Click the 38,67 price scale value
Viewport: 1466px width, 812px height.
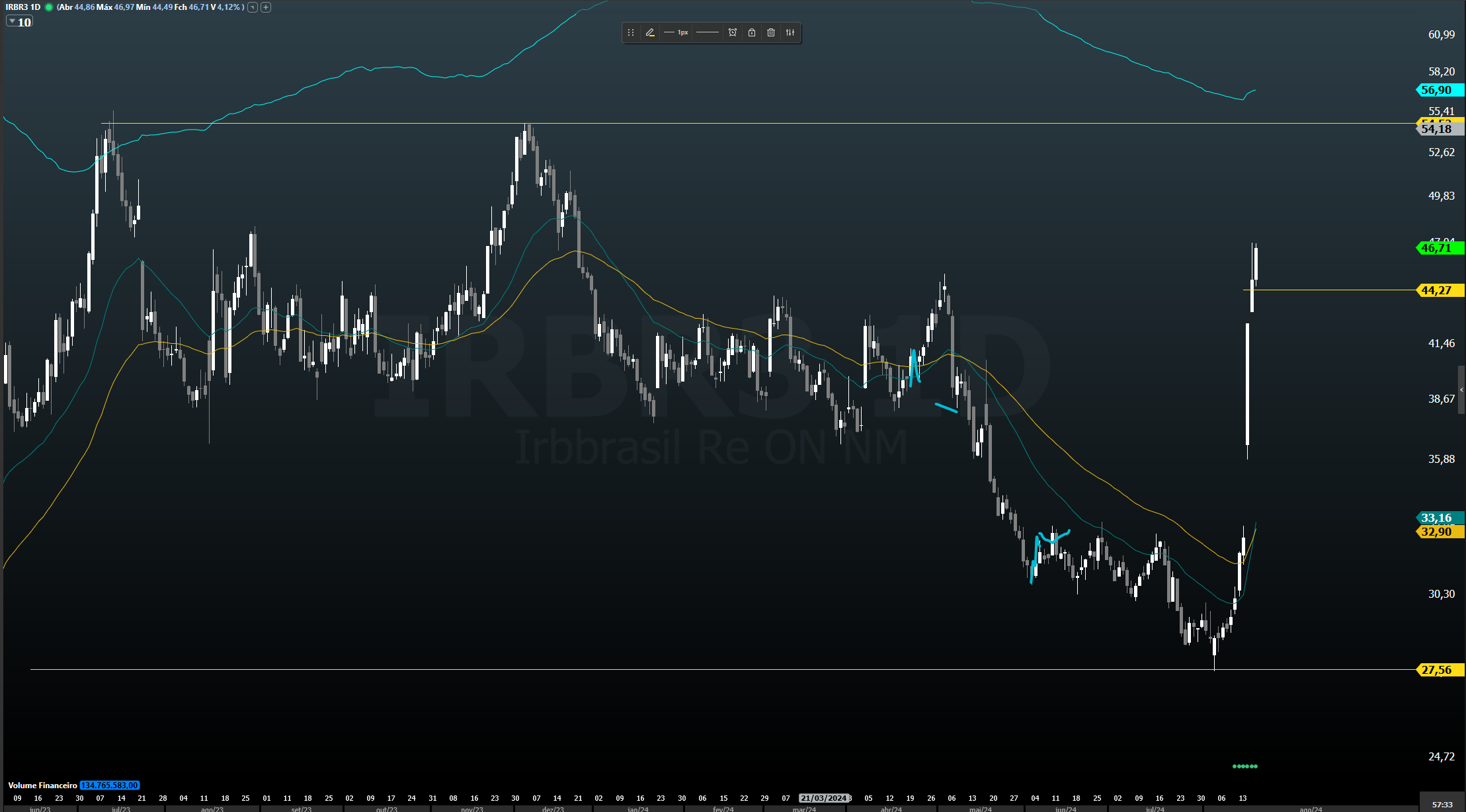click(x=1442, y=399)
